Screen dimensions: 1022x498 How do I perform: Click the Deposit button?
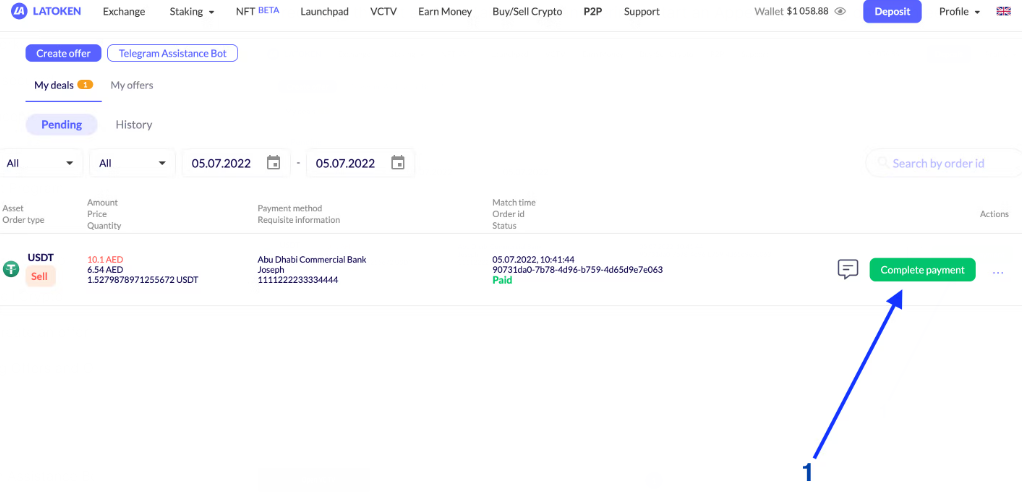point(891,12)
